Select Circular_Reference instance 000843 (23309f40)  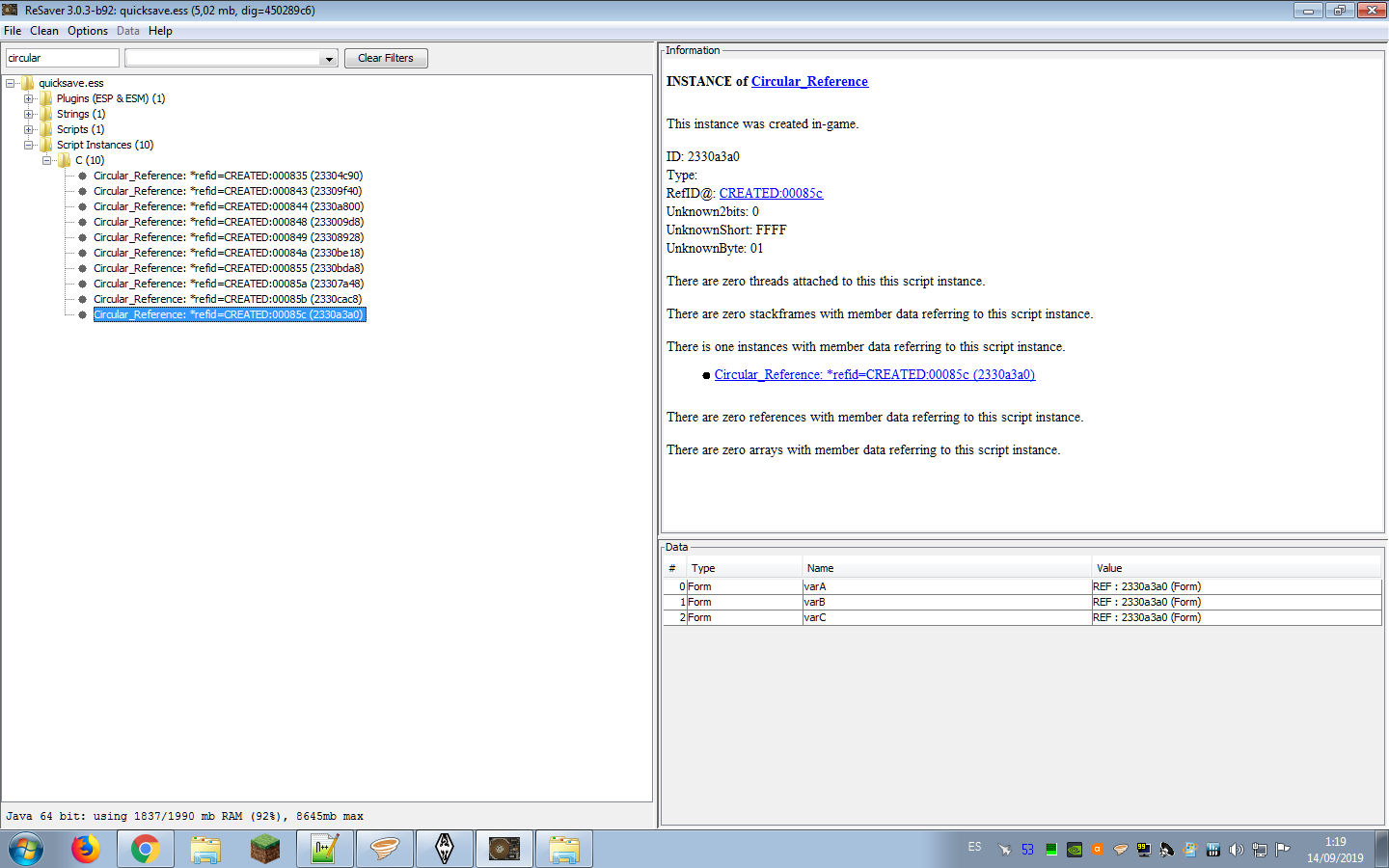(228, 191)
